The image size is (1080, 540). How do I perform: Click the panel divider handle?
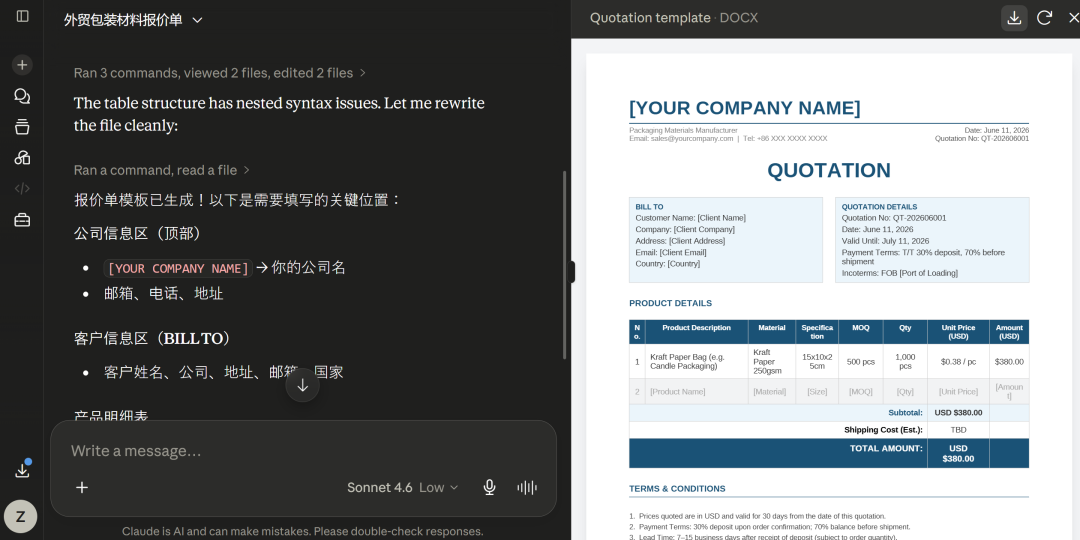tap(571, 272)
